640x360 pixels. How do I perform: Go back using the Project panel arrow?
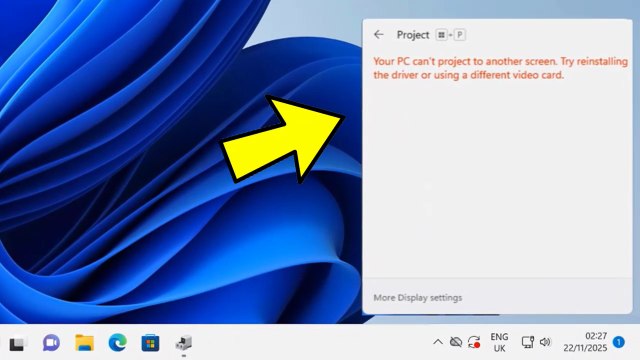click(x=379, y=35)
